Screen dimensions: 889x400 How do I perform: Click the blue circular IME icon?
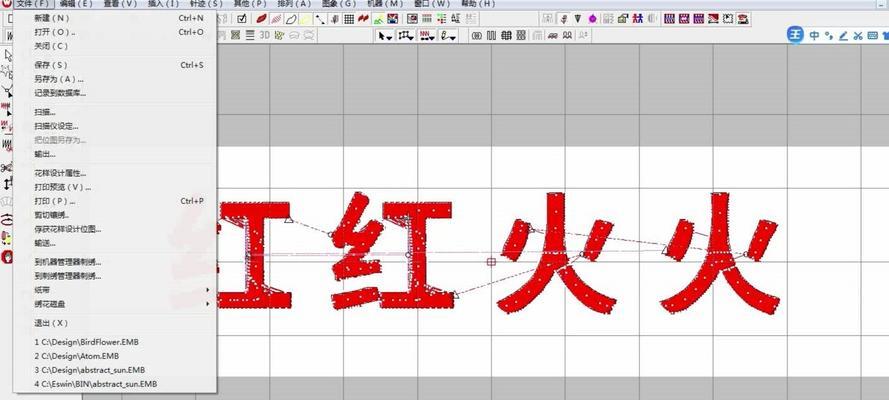(x=795, y=35)
